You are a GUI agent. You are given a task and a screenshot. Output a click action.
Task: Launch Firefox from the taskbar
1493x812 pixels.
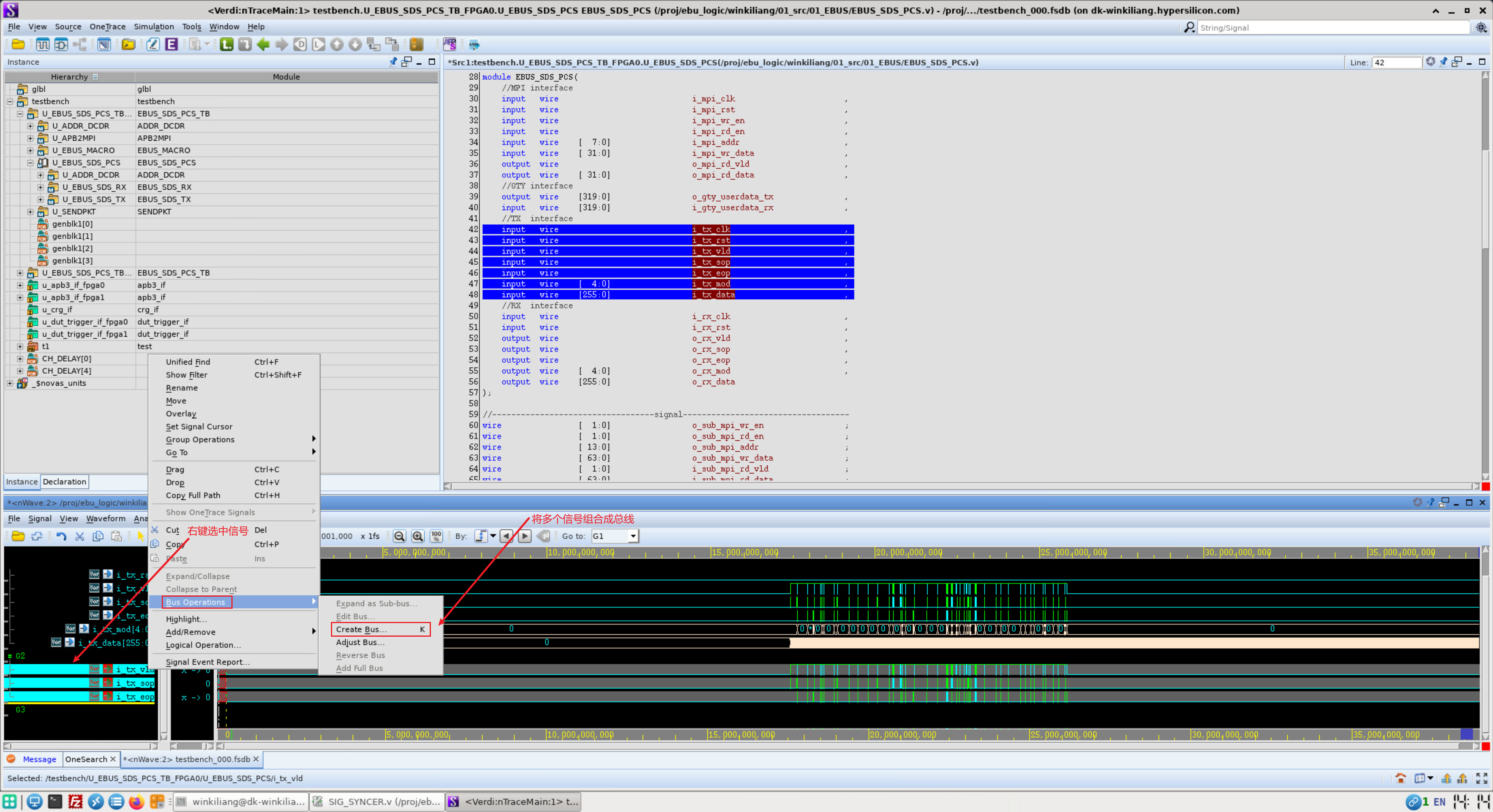136,802
